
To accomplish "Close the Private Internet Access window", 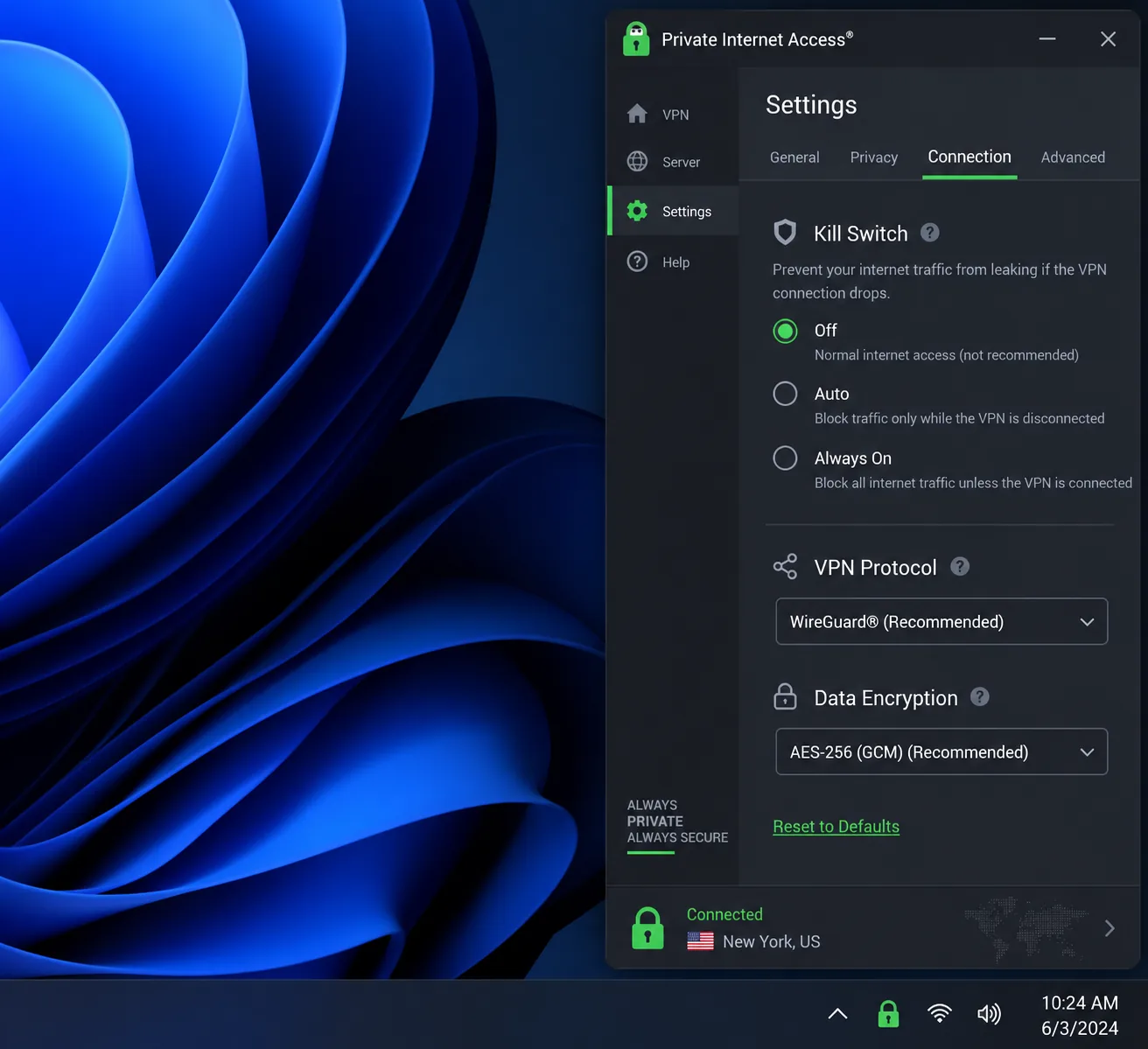I will point(1108,39).
